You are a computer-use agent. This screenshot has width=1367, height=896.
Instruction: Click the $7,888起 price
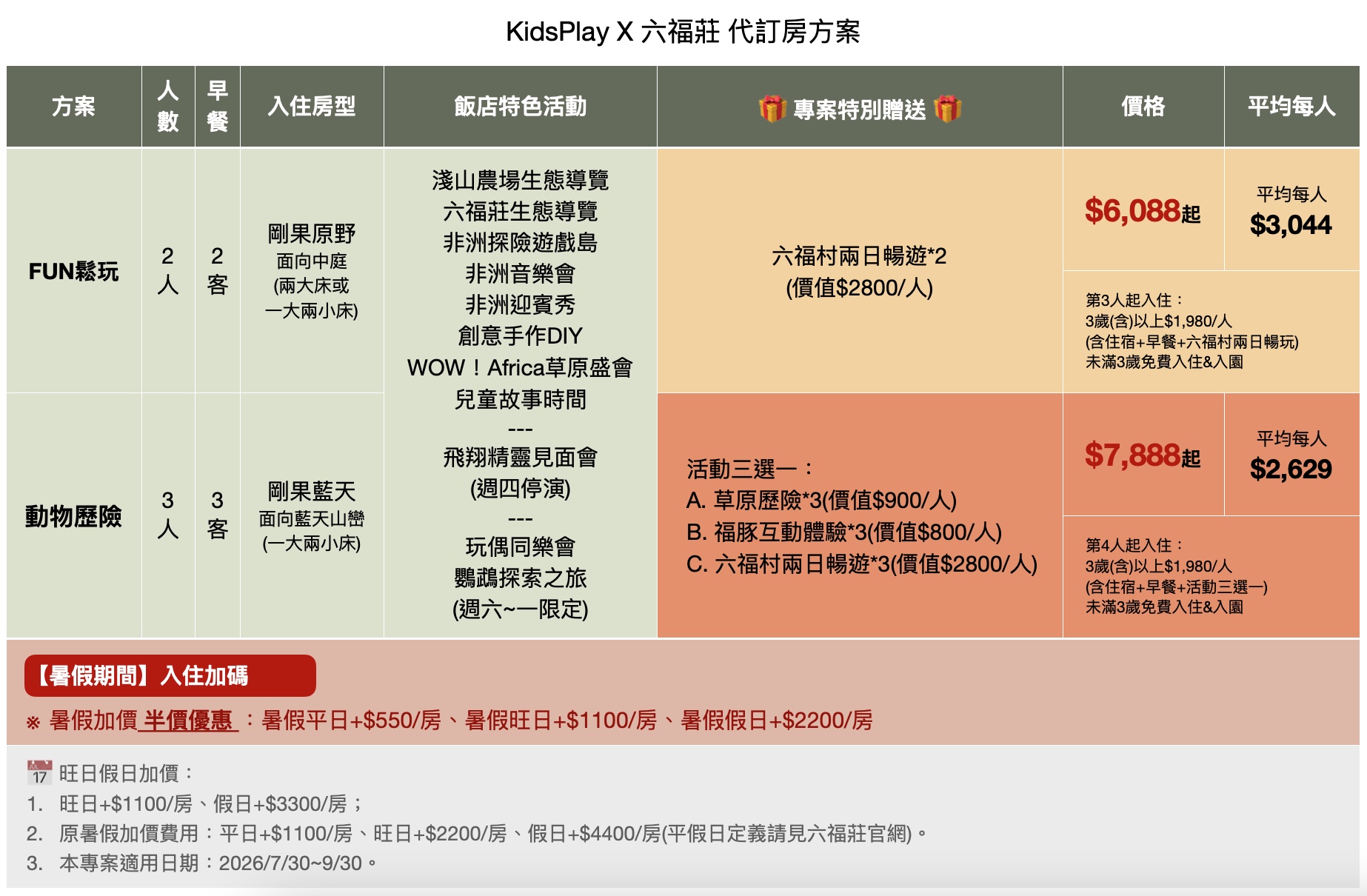tap(1143, 455)
